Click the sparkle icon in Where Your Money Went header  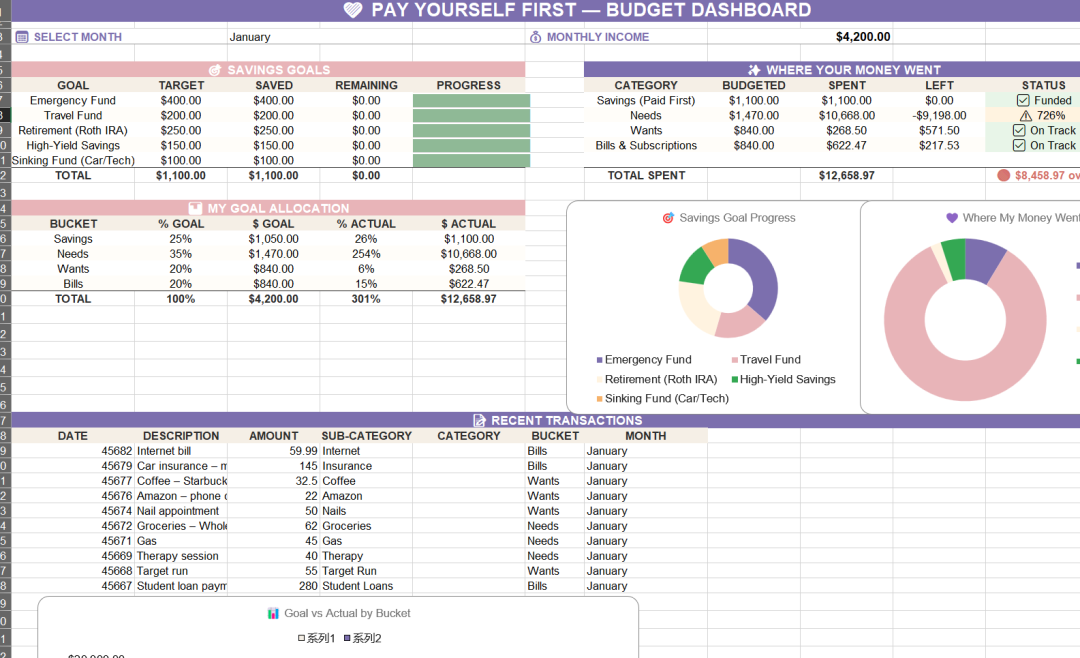point(753,70)
